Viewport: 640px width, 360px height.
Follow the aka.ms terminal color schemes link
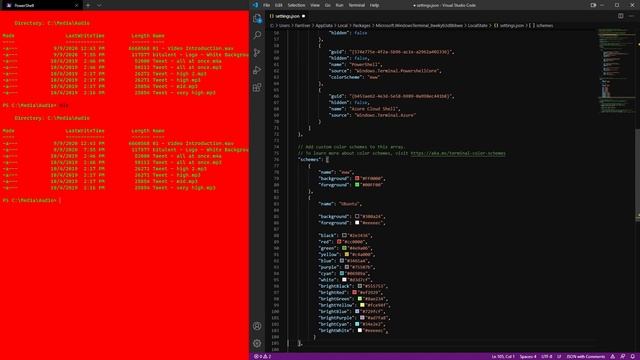(458, 153)
